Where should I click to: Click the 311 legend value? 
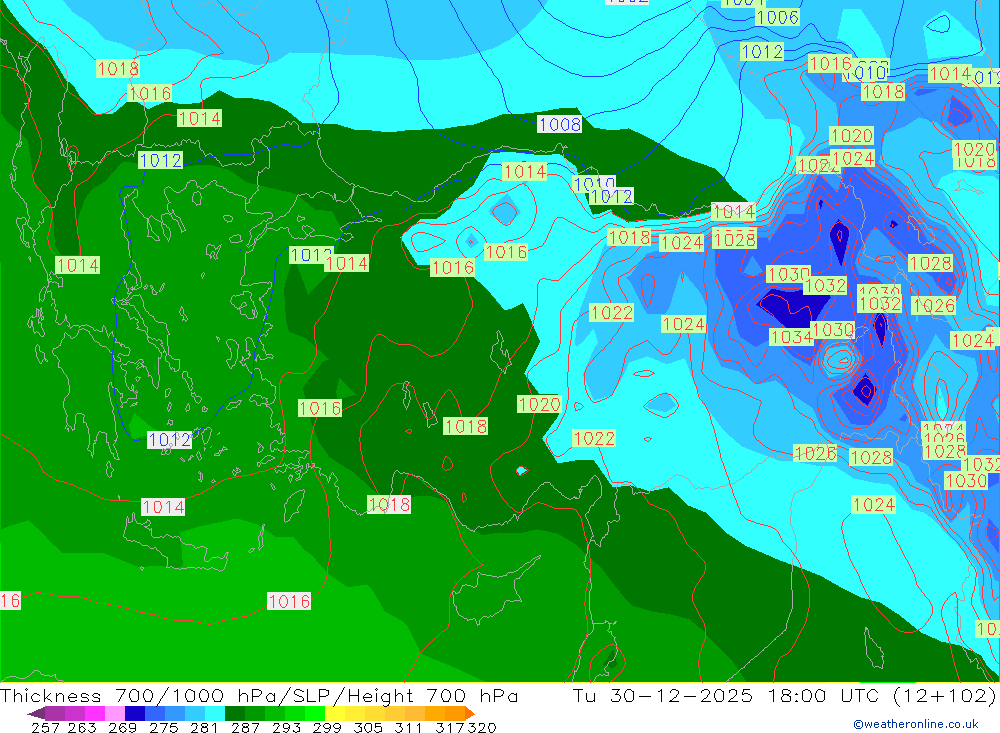pyautogui.click(x=408, y=727)
